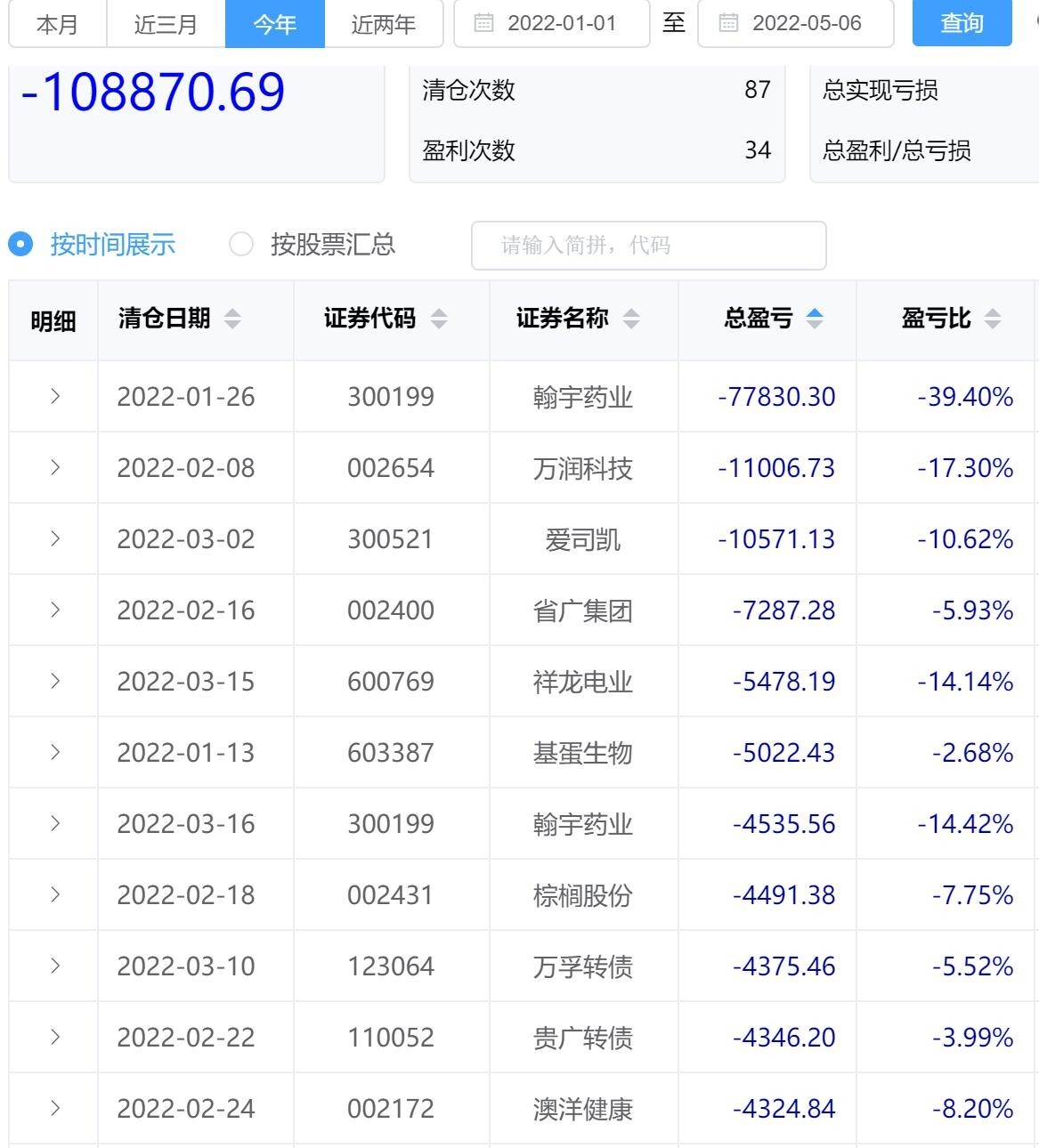Expand details for 万润科技 row

click(55, 467)
